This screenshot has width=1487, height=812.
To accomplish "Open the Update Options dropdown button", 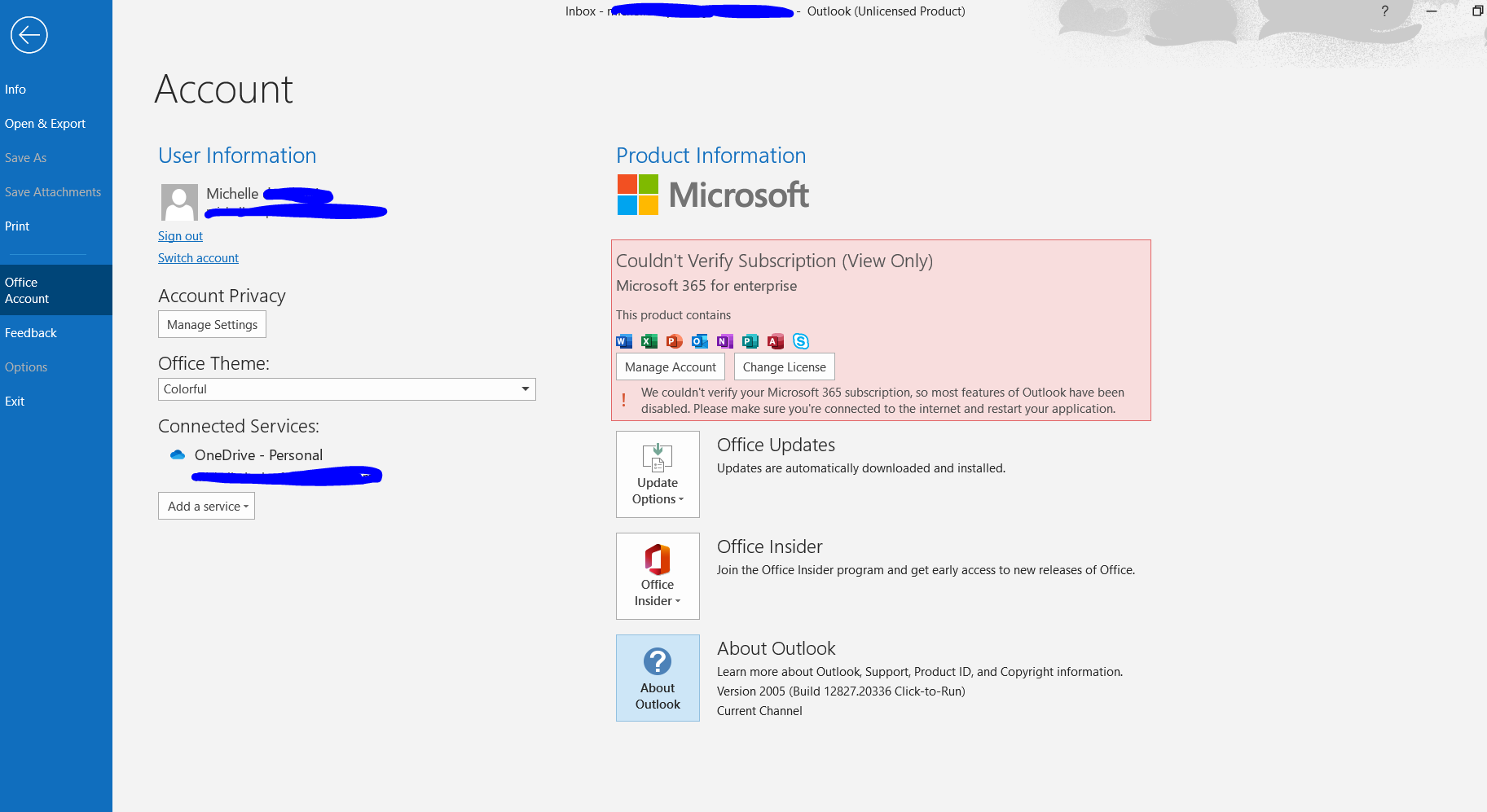I will coord(658,474).
